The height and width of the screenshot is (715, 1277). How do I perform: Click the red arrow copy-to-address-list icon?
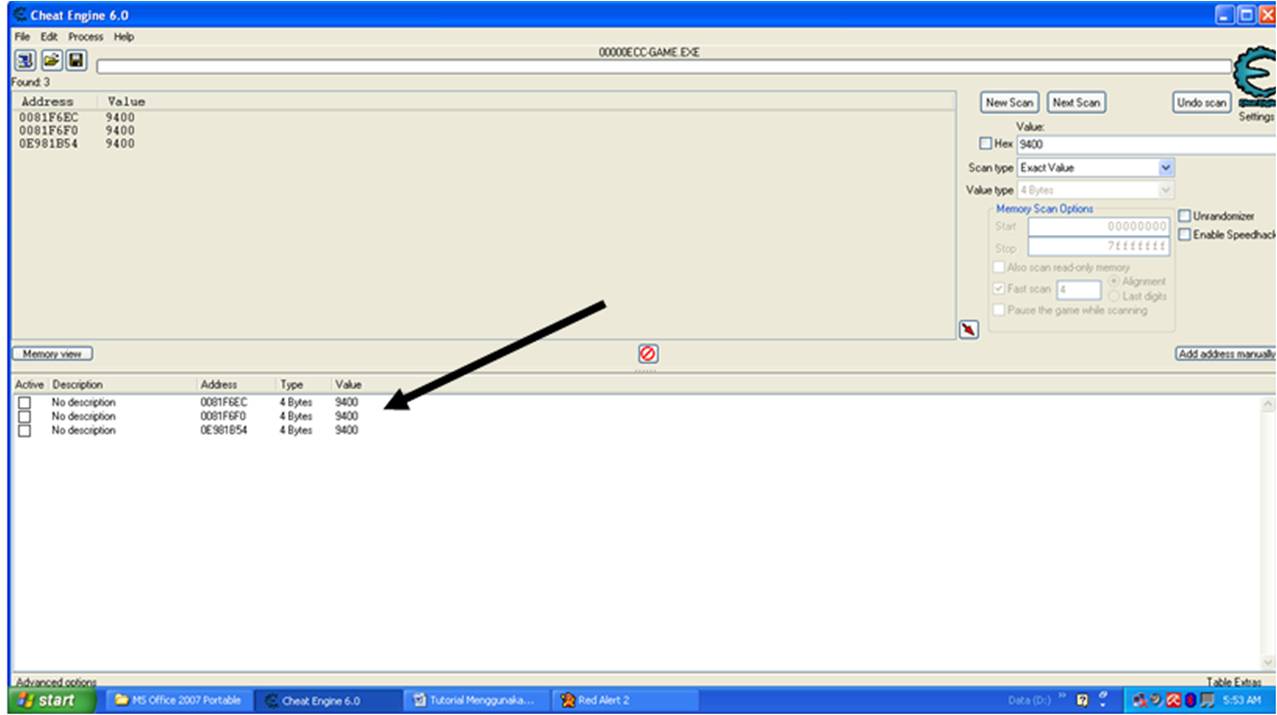[x=968, y=330]
